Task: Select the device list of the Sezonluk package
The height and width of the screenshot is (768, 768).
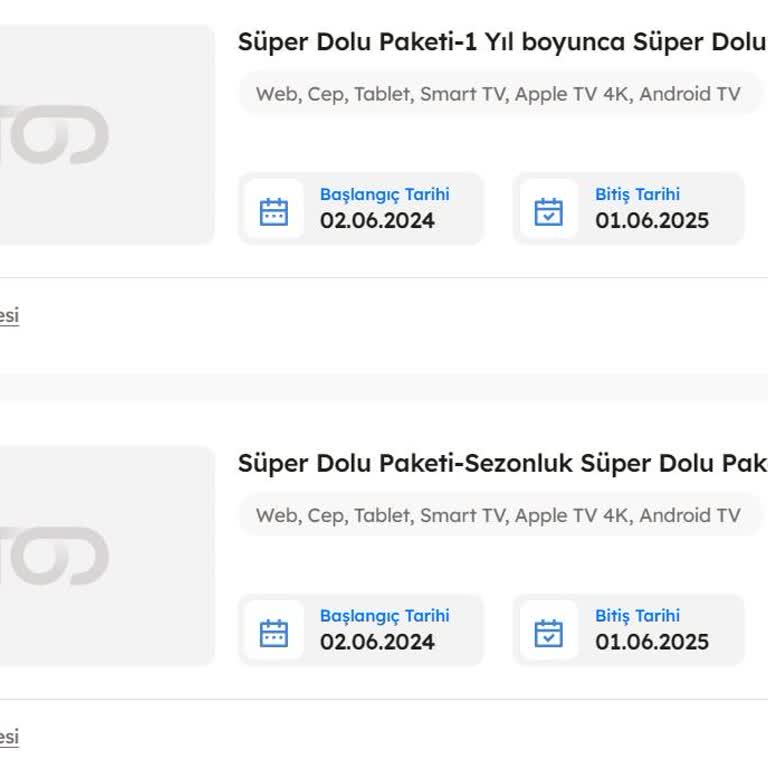Action: pyautogui.click(x=498, y=516)
